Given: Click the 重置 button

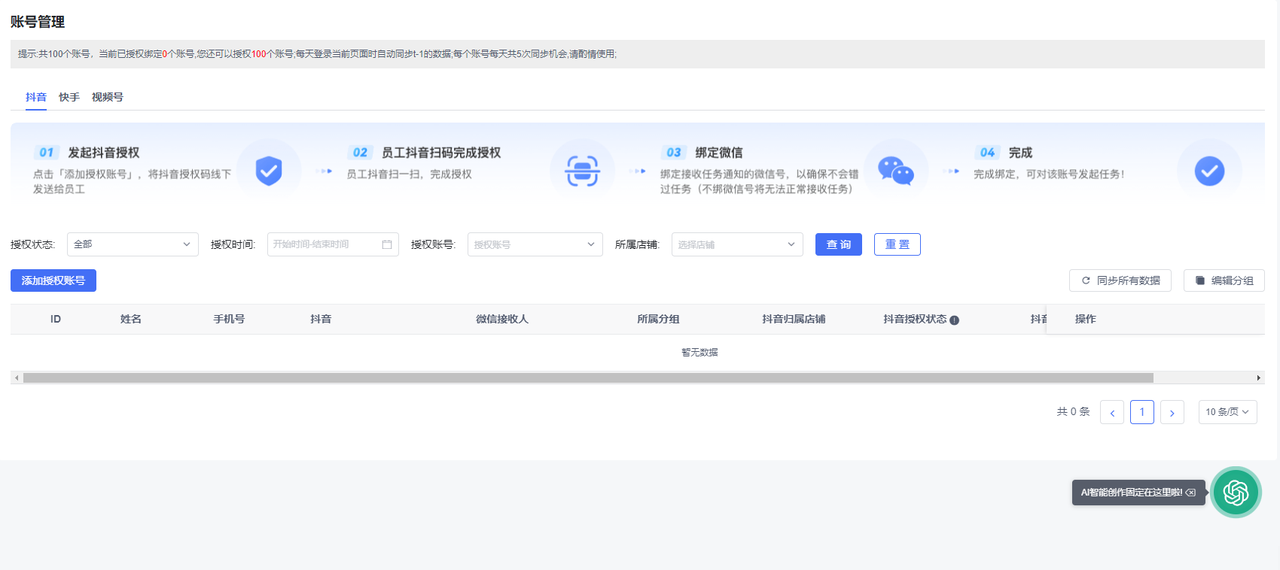Looking at the screenshot, I should pos(897,244).
